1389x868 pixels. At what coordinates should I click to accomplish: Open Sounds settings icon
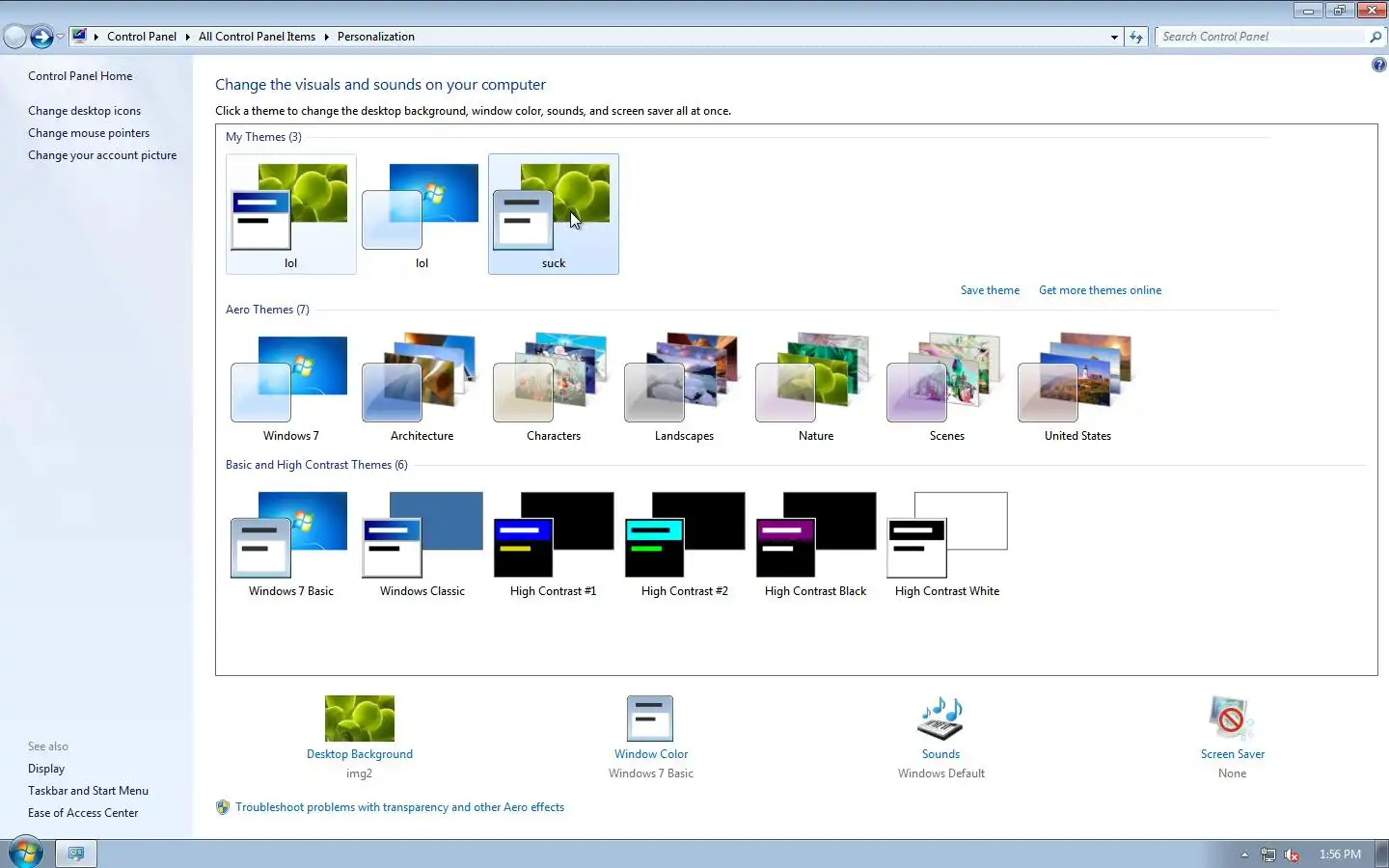[x=940, y=719]
